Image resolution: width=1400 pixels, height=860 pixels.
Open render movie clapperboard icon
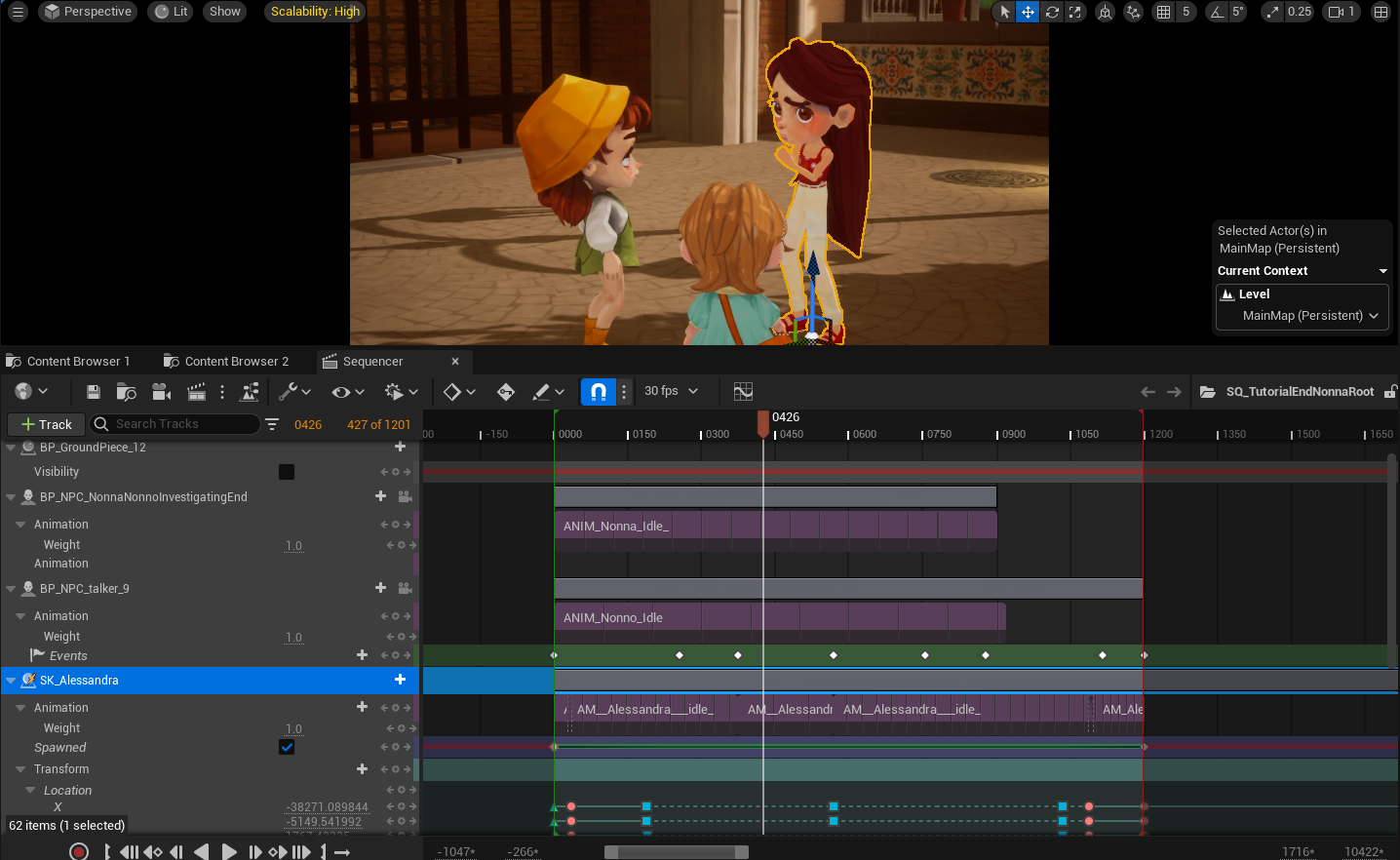click(196, 392)
